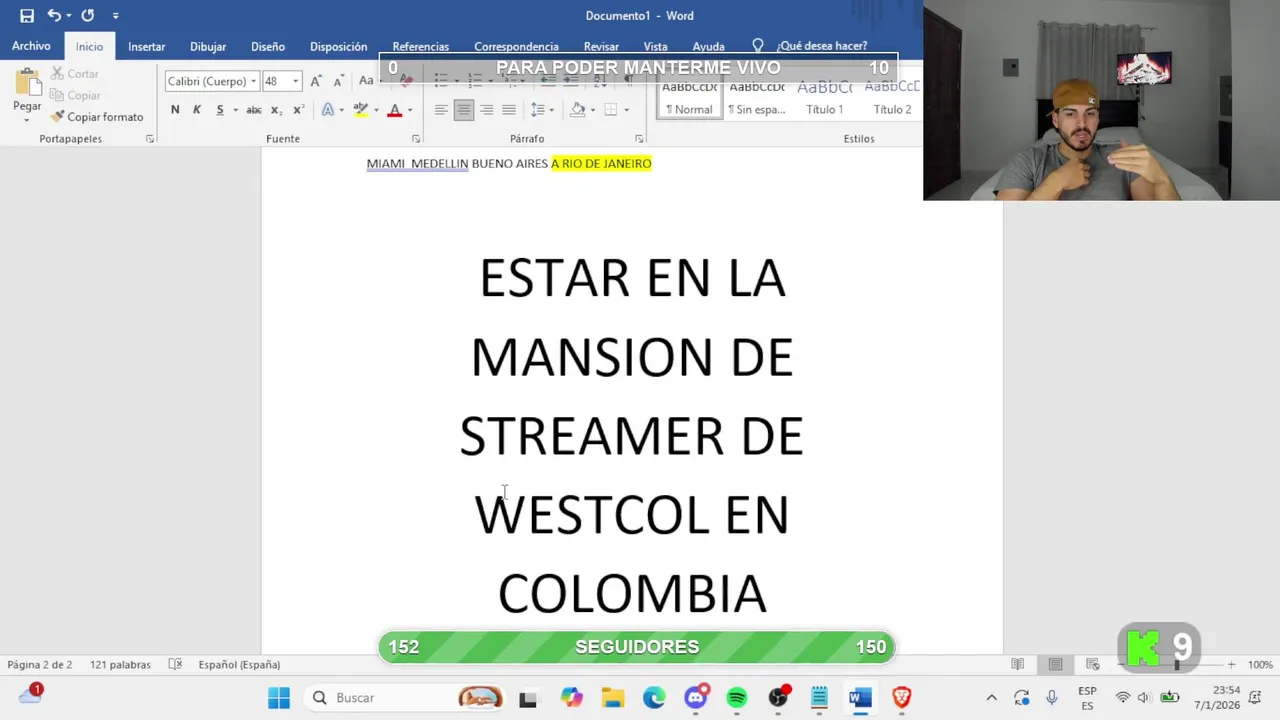Toggle italic K formatting
Screen dimensions: 1280x720
(197, 110)
